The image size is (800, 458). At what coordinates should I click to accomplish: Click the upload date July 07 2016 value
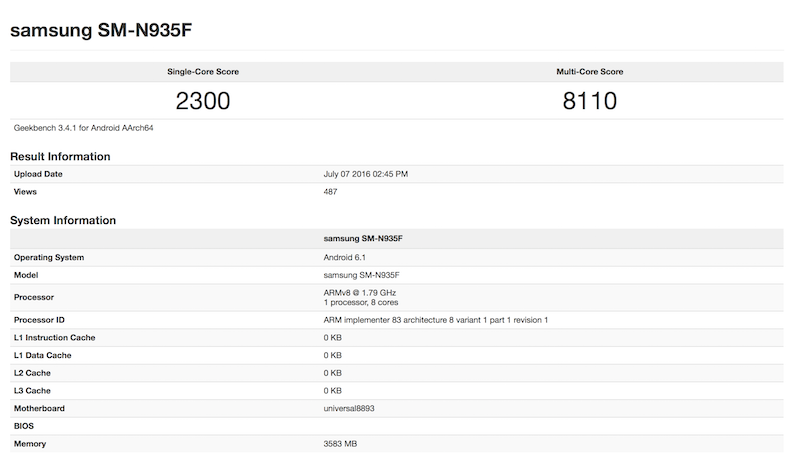pos(366,174)
